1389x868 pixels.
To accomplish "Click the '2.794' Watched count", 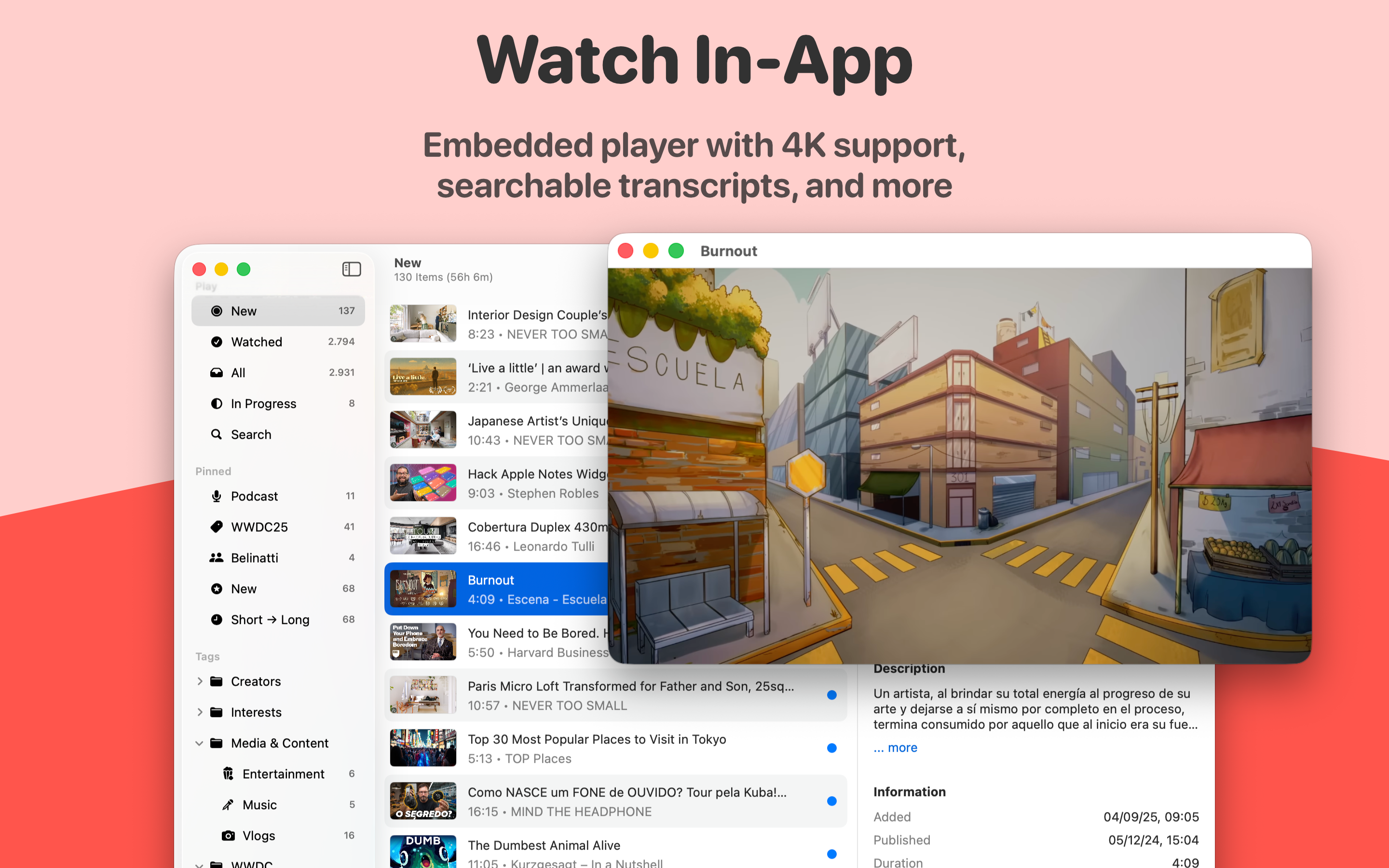I will (341, 342).
